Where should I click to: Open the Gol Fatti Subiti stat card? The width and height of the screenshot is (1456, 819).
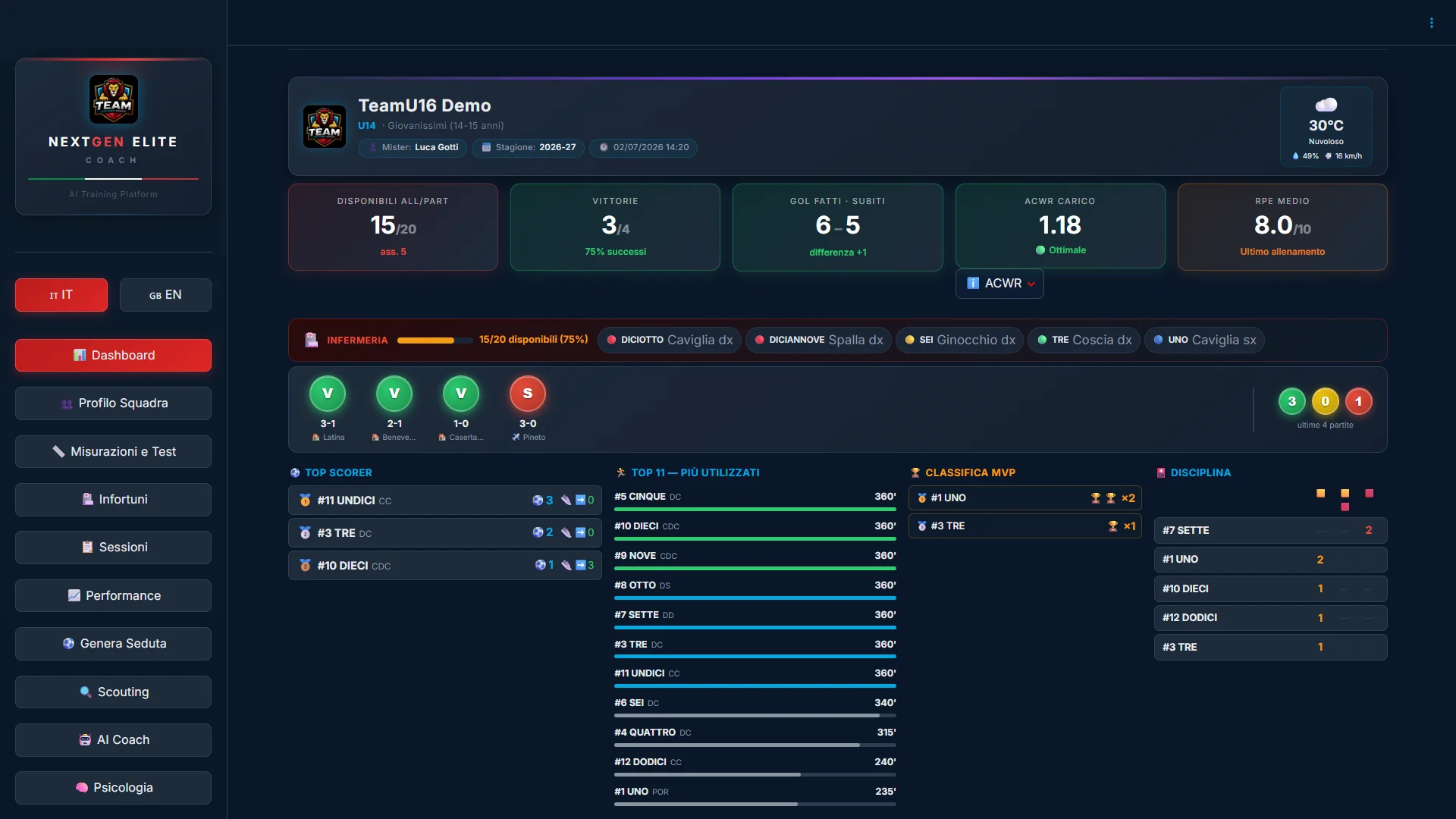[x=837, y=227]
